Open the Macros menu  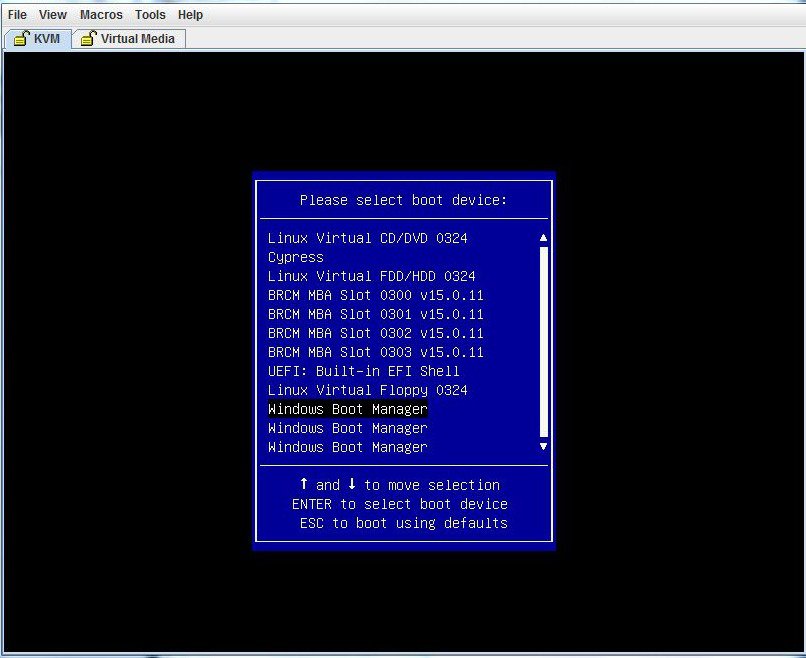pos(101,15)
